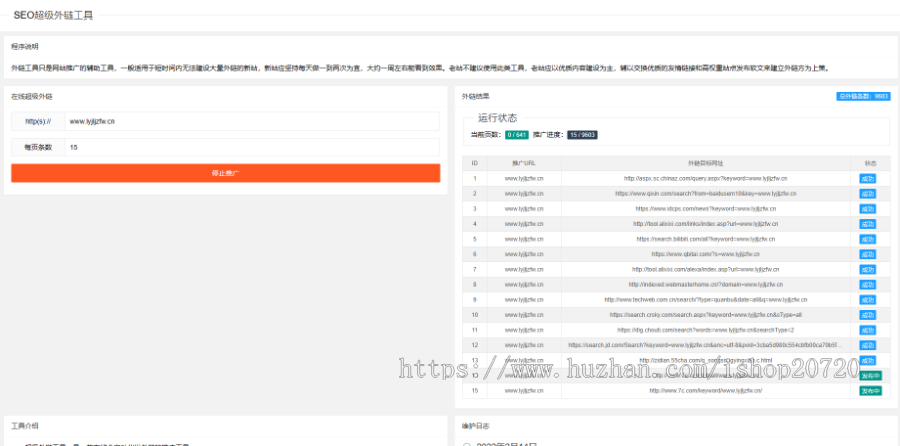Click the 状态 column header

click(870, 164)
